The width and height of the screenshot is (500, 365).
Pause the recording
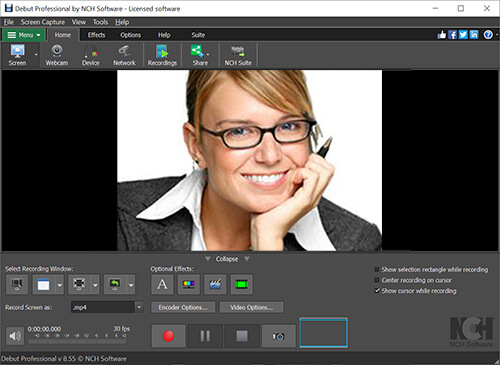point(205,336)
